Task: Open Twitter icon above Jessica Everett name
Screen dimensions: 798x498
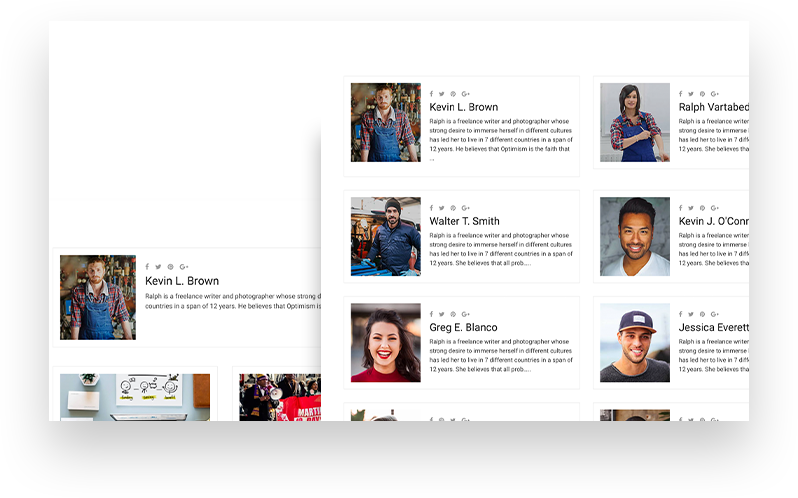Action: tap(690, 314)
